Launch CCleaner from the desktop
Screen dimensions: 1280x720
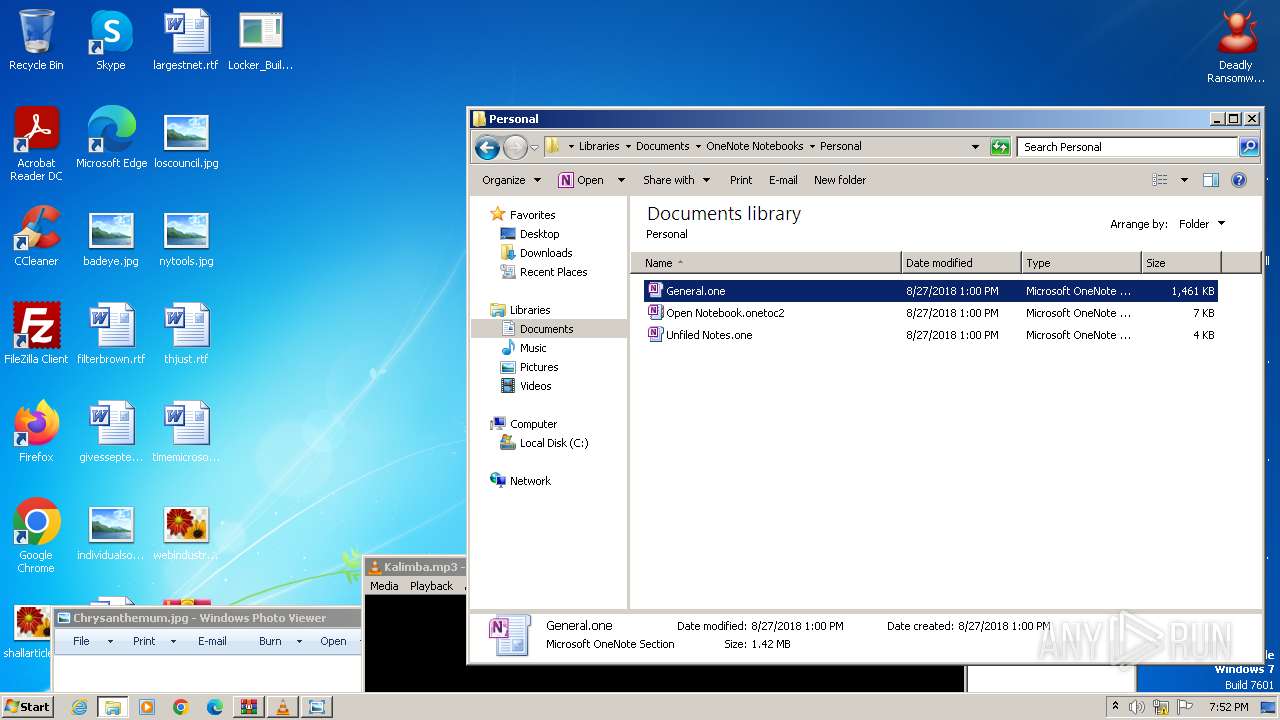coord(36,236)
